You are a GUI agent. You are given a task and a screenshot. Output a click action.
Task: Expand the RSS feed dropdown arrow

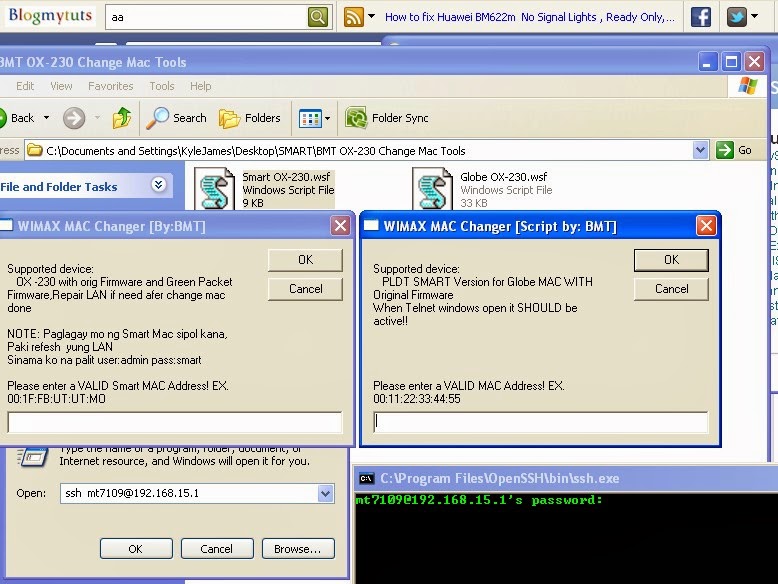point(371,16)
